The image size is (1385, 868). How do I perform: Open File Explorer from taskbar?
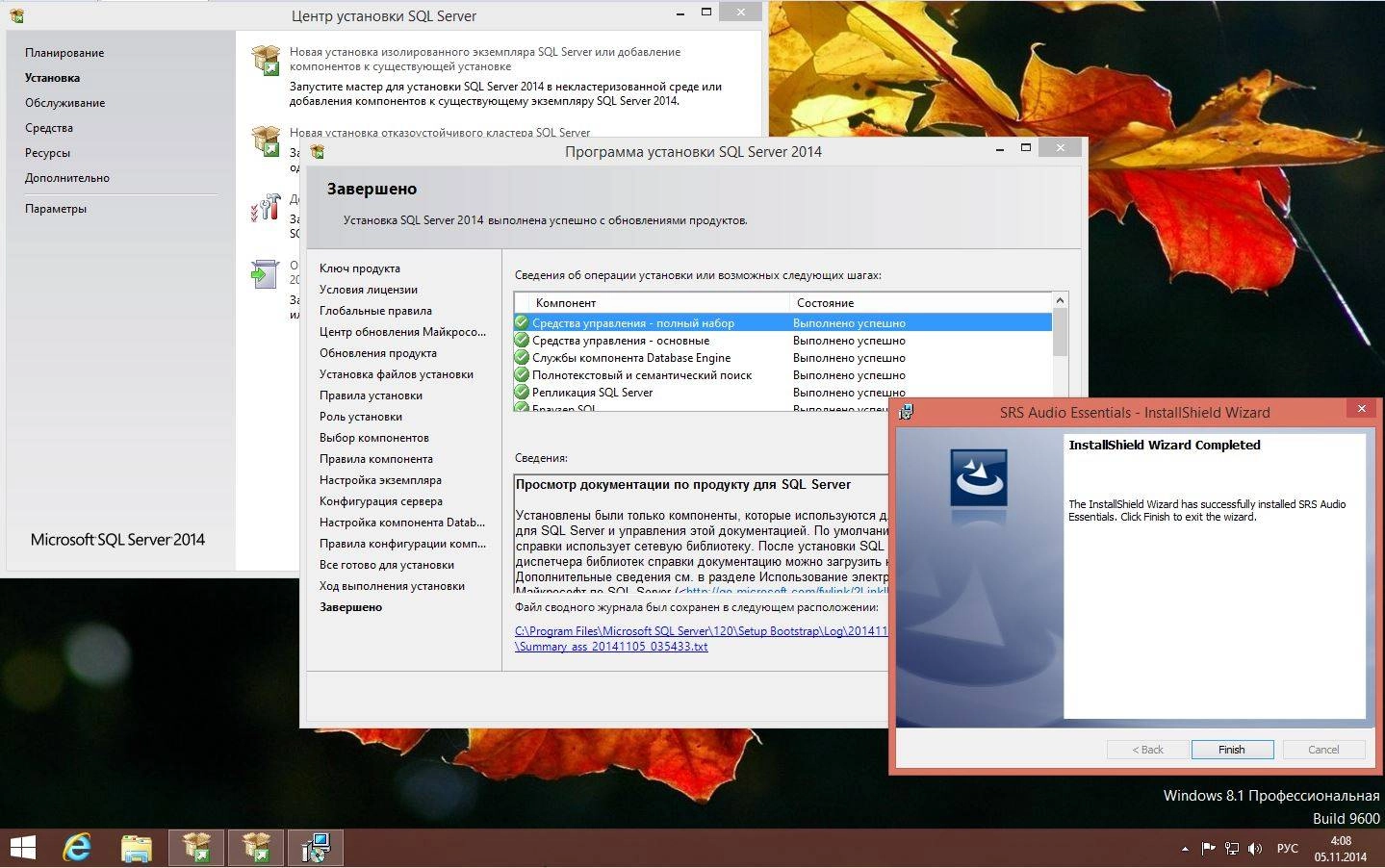(137, 848)
